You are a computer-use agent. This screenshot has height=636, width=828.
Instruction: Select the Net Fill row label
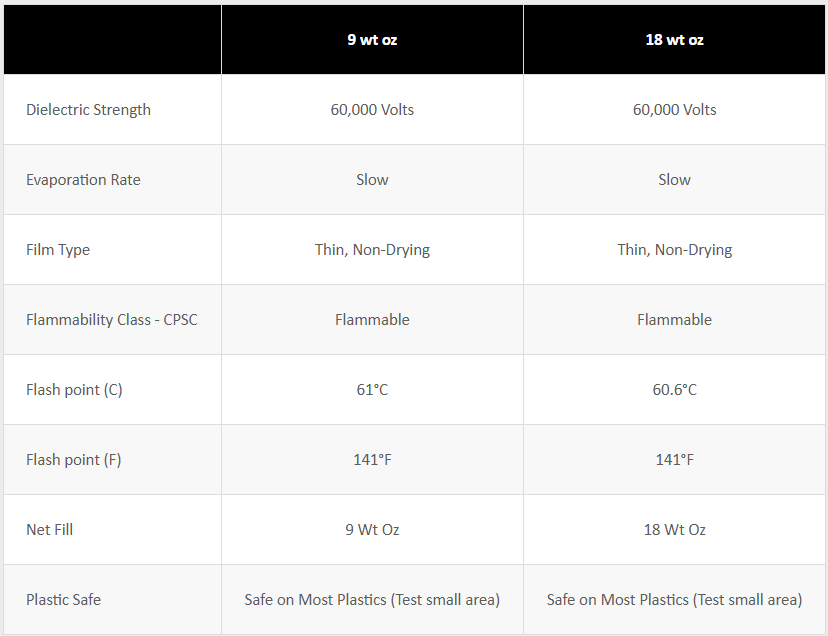[49, 530]
